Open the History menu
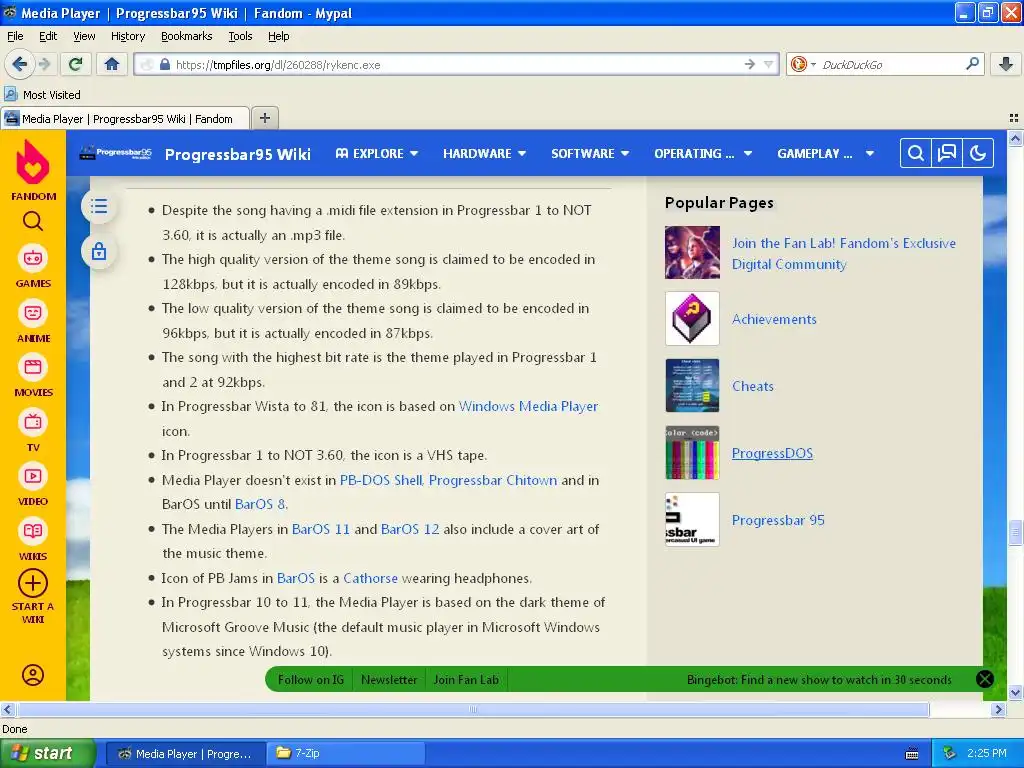Image resolution: width=1024 pixels, height=768 pixels. pos(128,36)
